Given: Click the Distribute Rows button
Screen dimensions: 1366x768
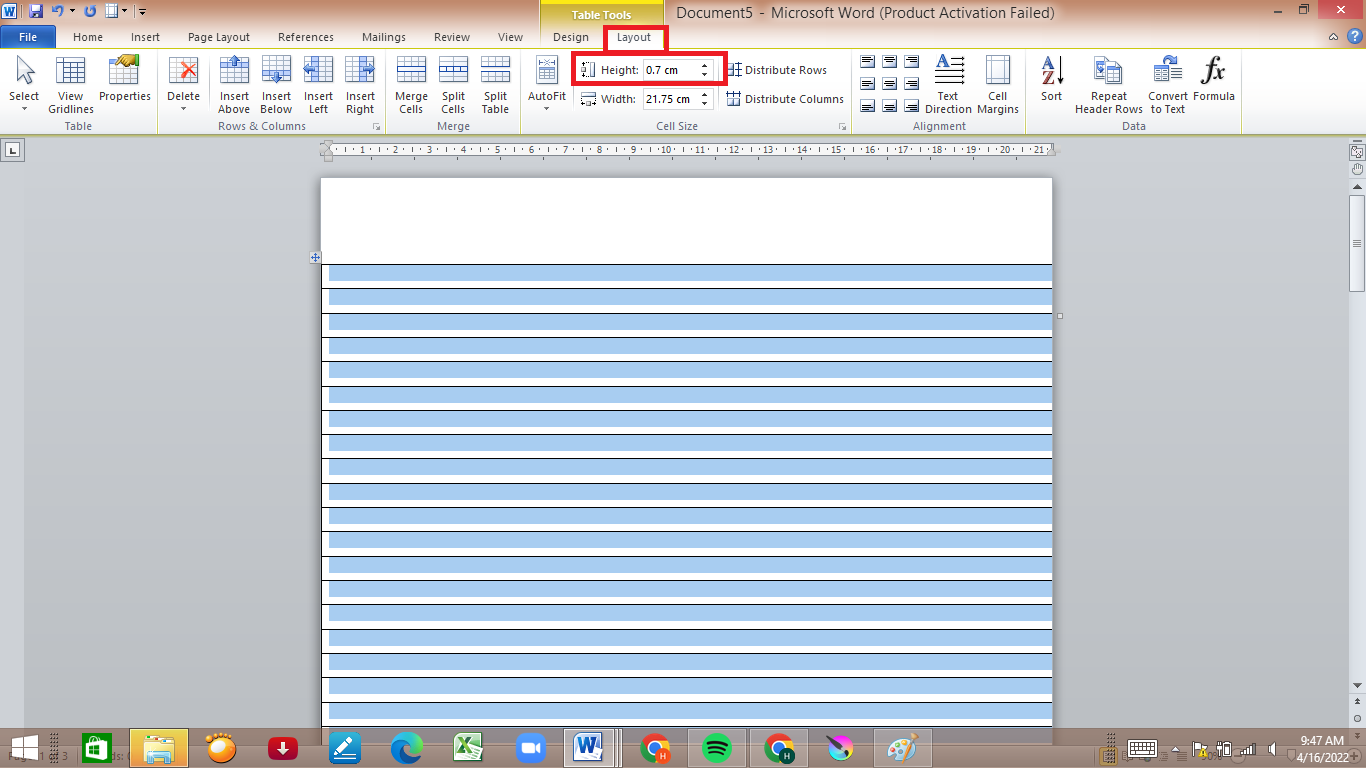Looking at the screenshot, I should coord(777,70).
